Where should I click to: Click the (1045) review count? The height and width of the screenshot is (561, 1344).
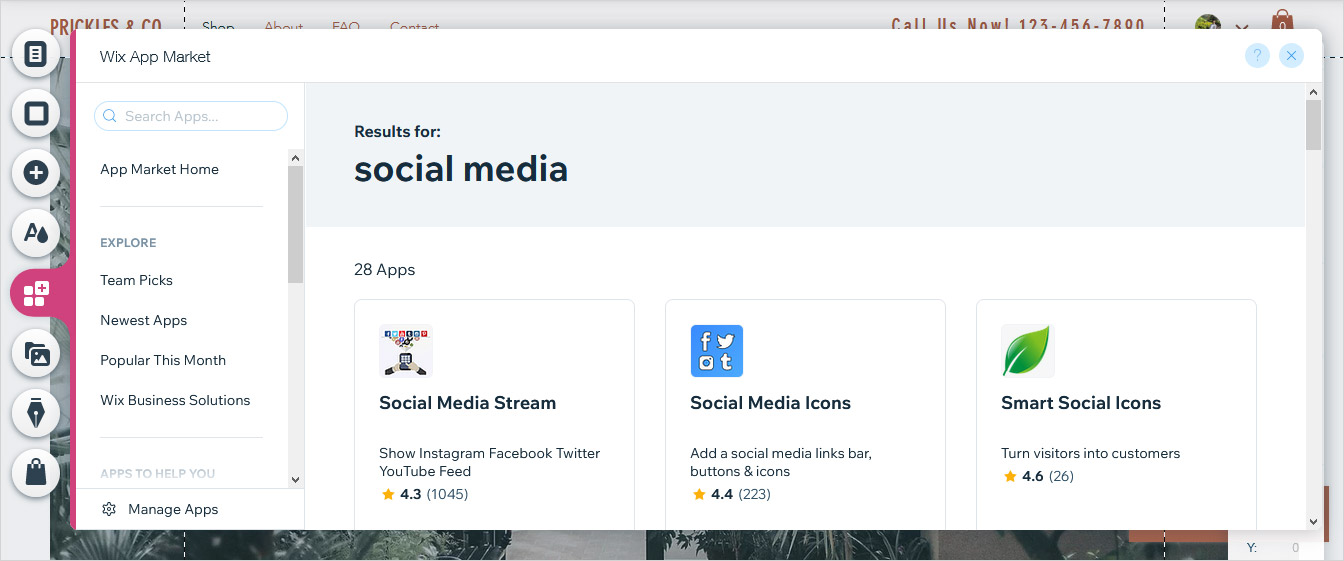[x=448, y=494]
